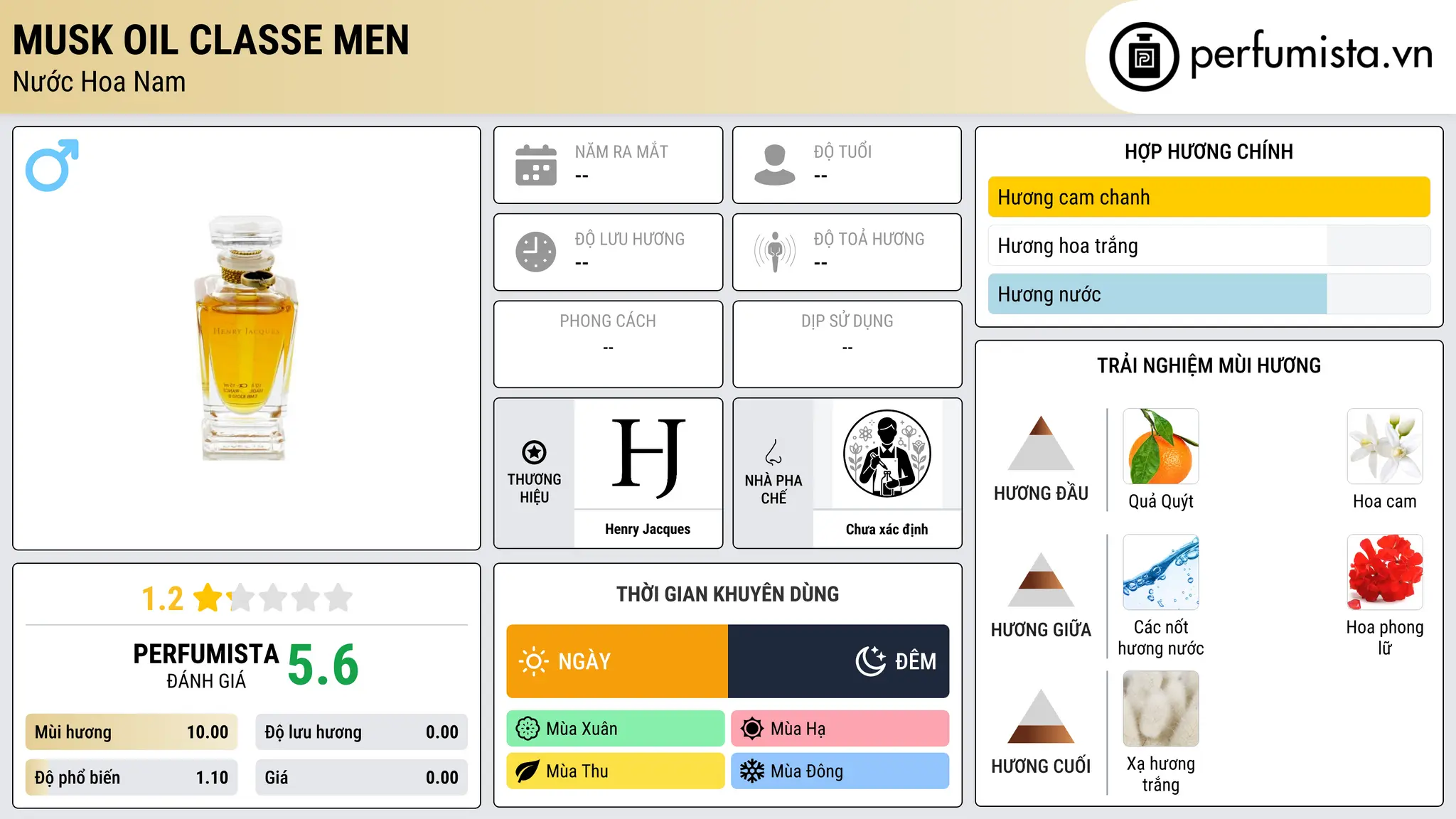Click the Dịp sử dụng card
Image resolution: width=1456 pixels, height=819 pixels.
point(847,344)
